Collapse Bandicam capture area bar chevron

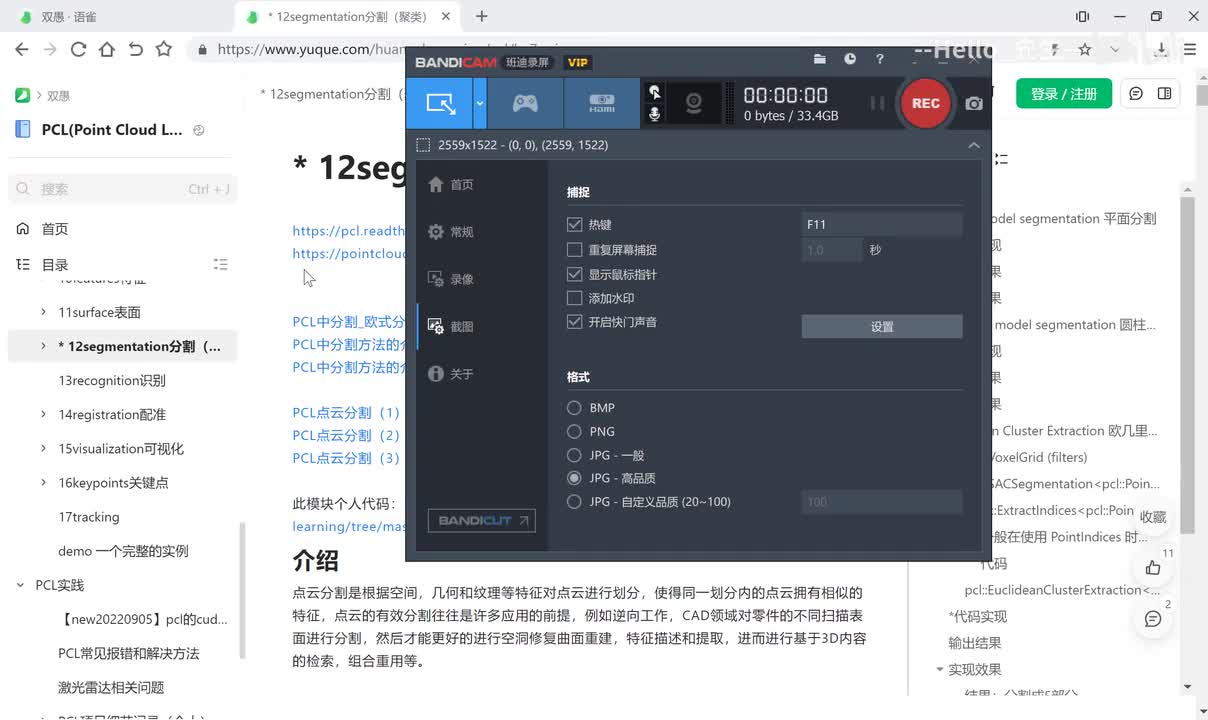click(973, 145)
